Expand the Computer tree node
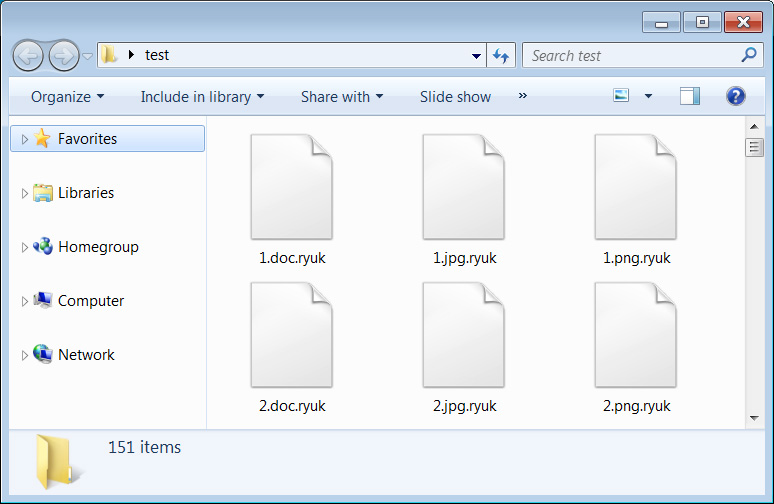774x504 pixels. click(24, 301)
